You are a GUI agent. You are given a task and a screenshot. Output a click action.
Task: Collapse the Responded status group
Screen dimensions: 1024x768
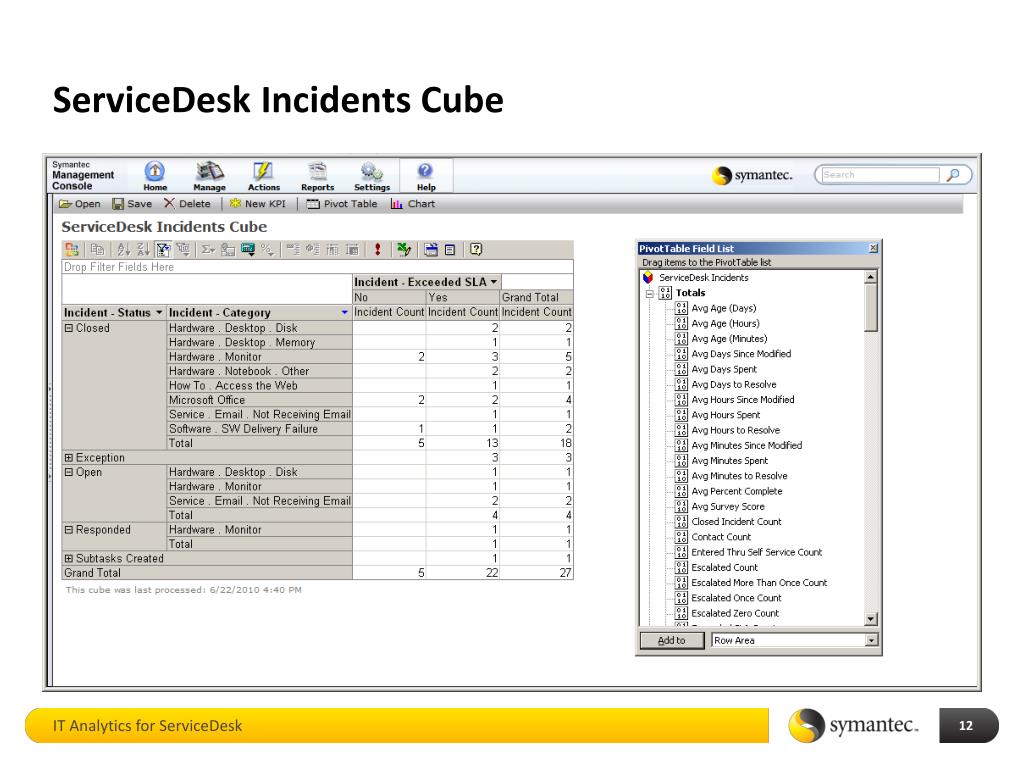tap(69, 530)
